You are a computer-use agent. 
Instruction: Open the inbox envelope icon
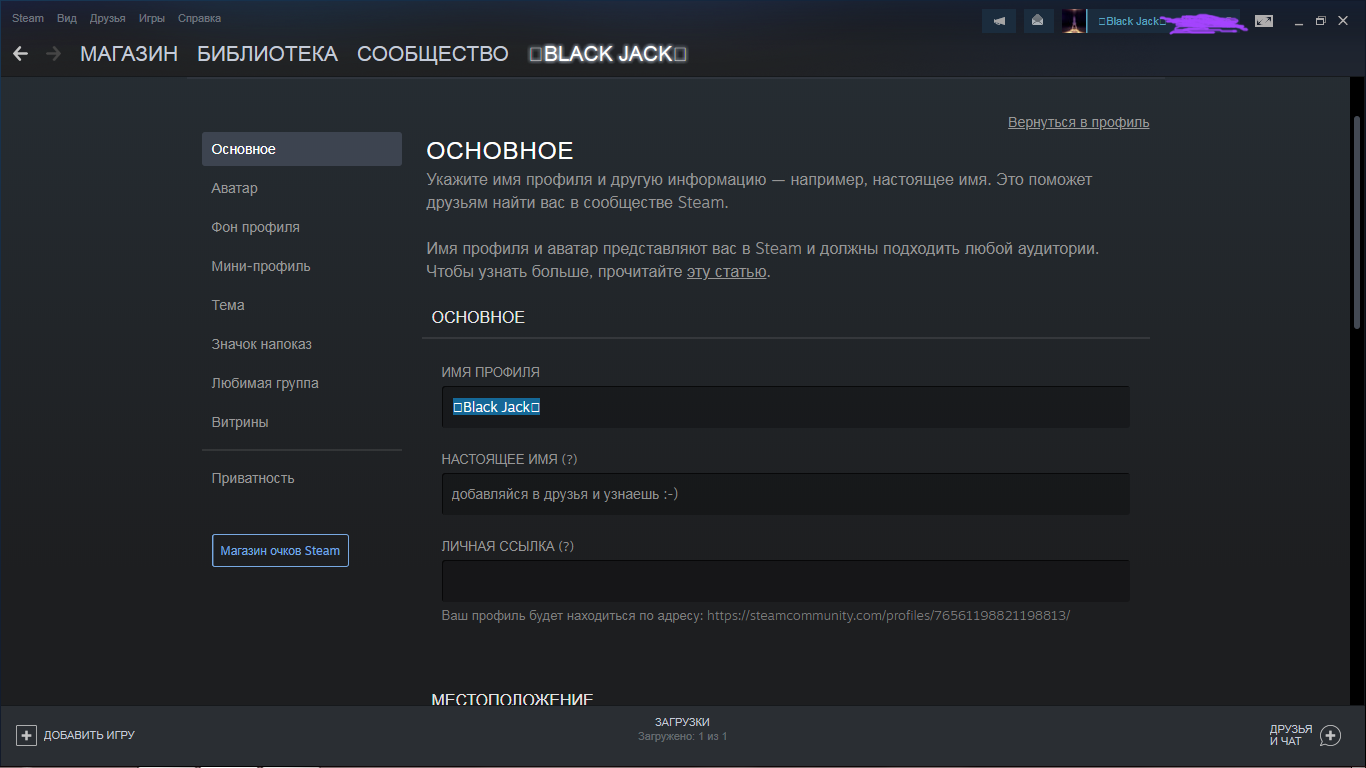(x=1038, y=21)
